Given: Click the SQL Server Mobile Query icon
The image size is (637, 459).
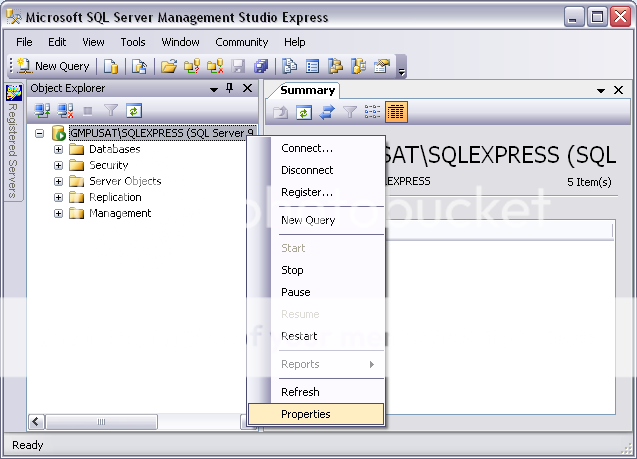Looking at the screenshot, I should (139, 66).
